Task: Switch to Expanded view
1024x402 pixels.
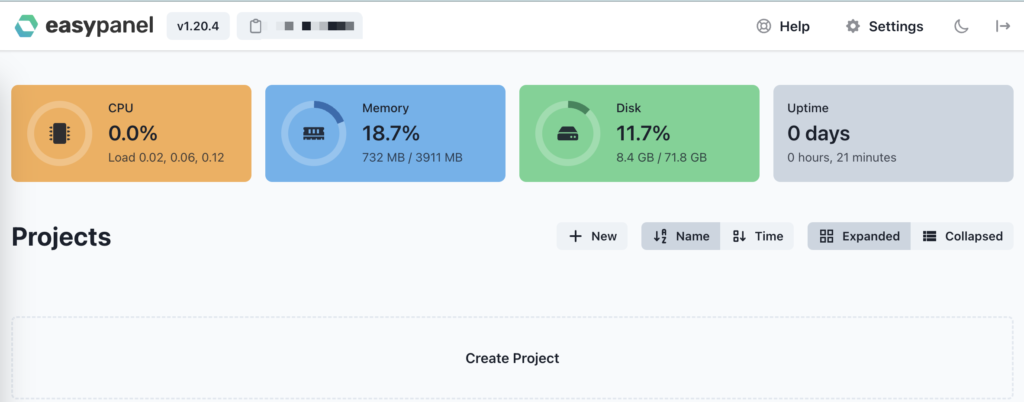Action: (859, 236)
